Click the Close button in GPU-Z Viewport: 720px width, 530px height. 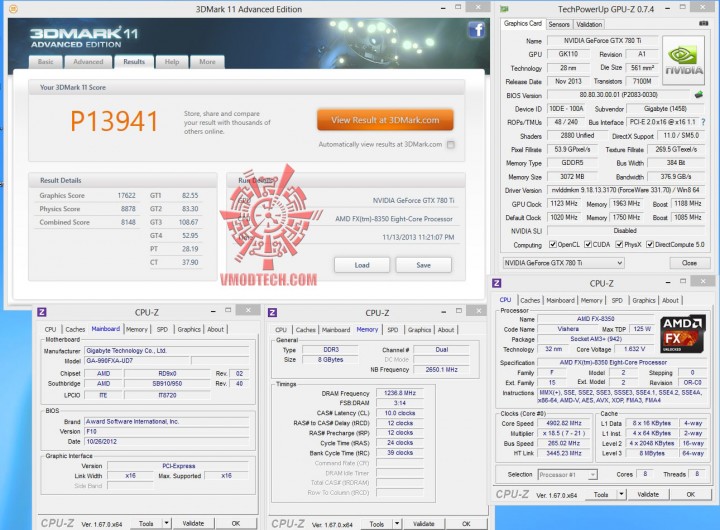[689, 263]
